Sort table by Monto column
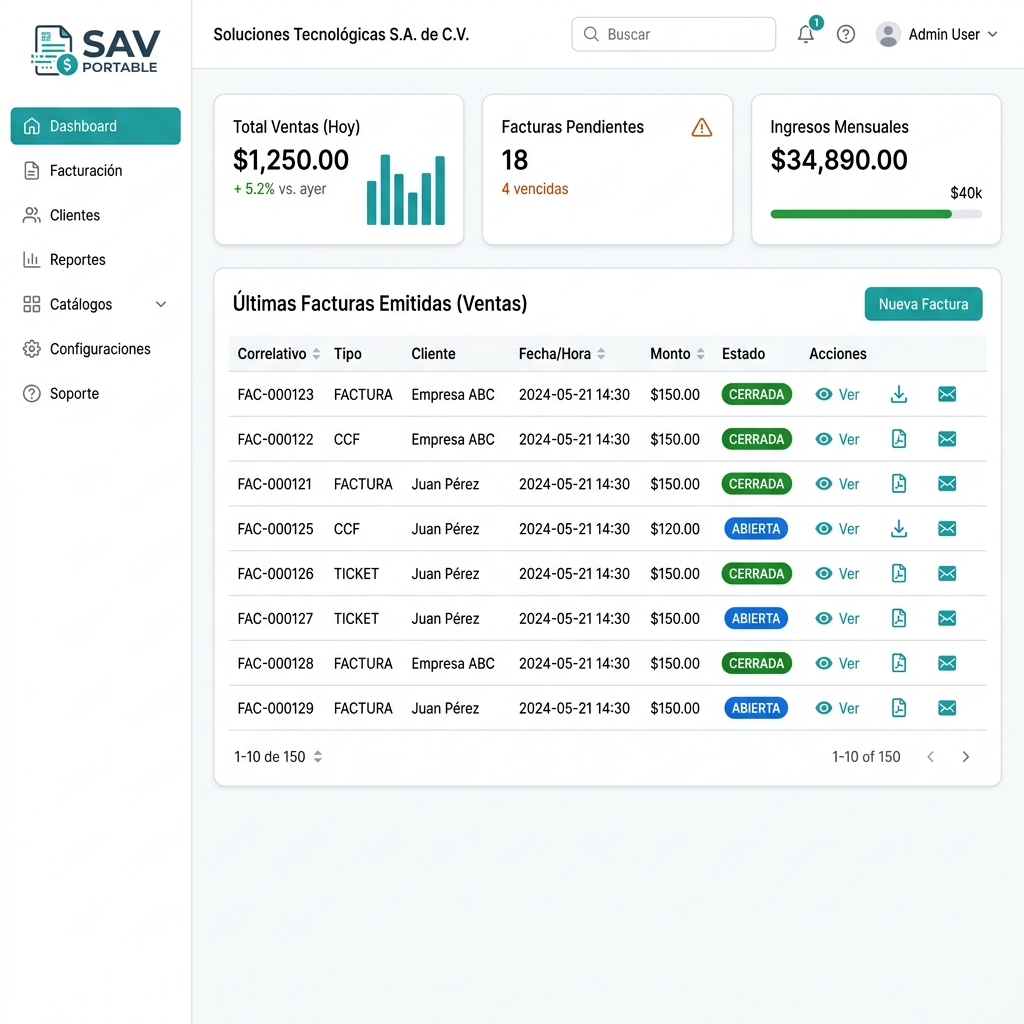The height and width of the screenshot is (1024, 1024). tap(701, 354)
